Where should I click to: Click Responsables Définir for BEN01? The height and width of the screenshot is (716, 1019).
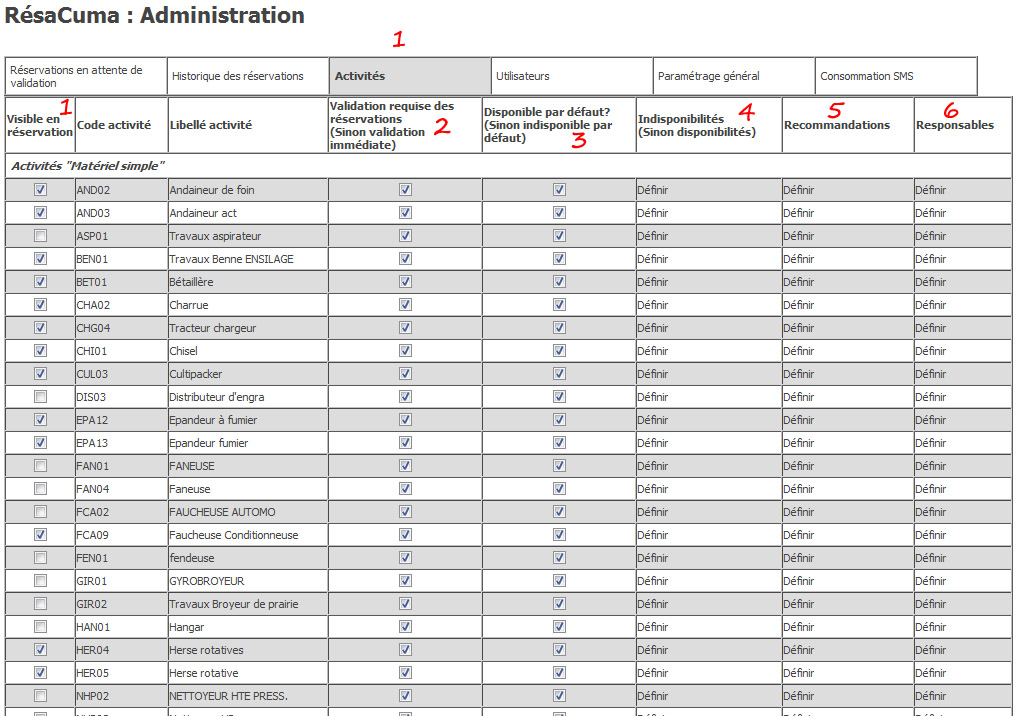click(931, 259)
